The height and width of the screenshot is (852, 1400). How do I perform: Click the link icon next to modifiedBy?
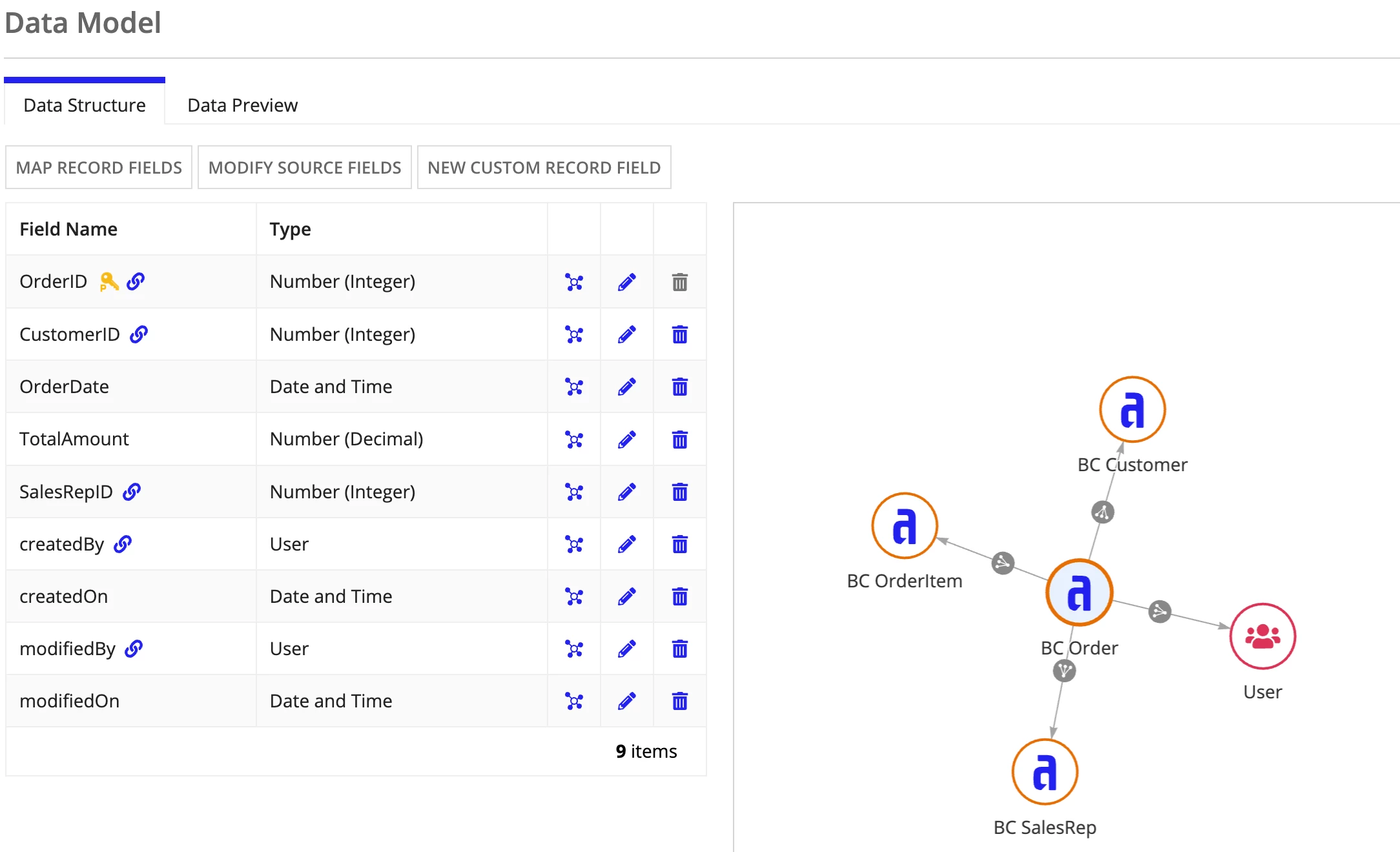[134, 649]
